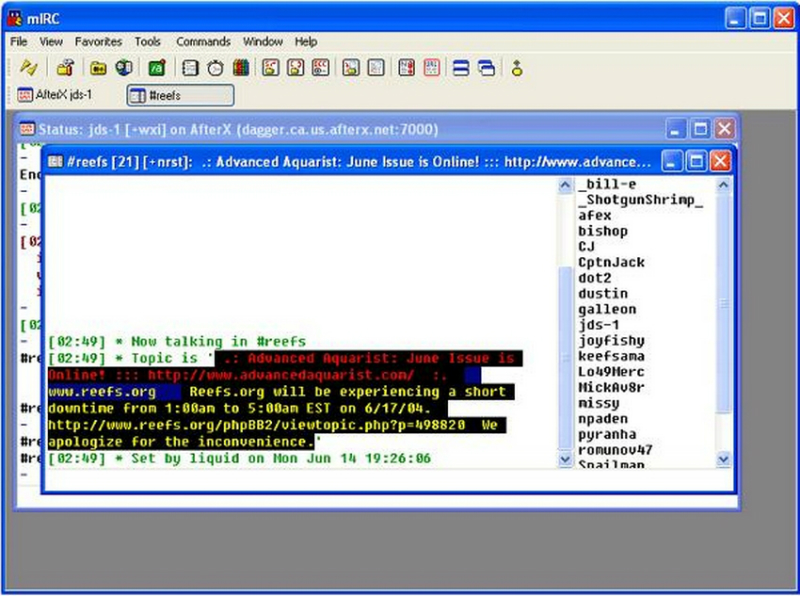Click the yellow About icon in toolbar
This screenshot has width=800, height=596.
[517, 68]
